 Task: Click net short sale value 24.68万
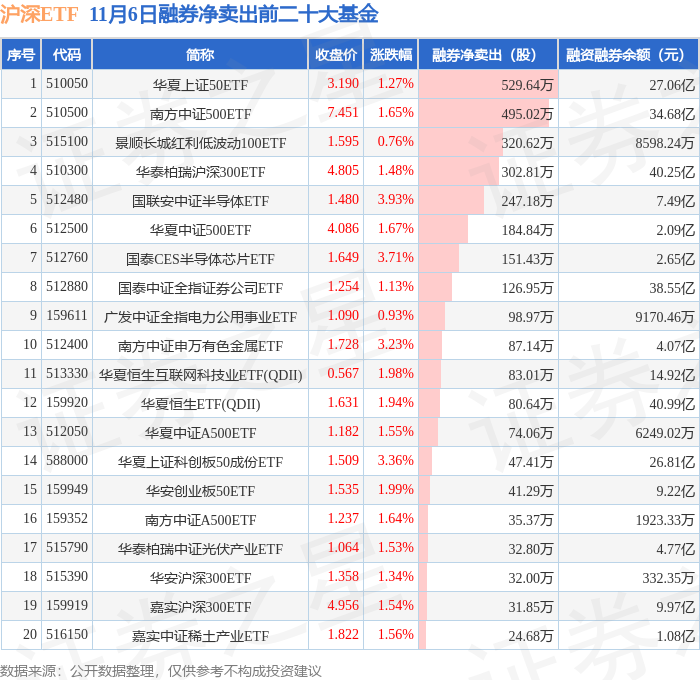point(530,636)
